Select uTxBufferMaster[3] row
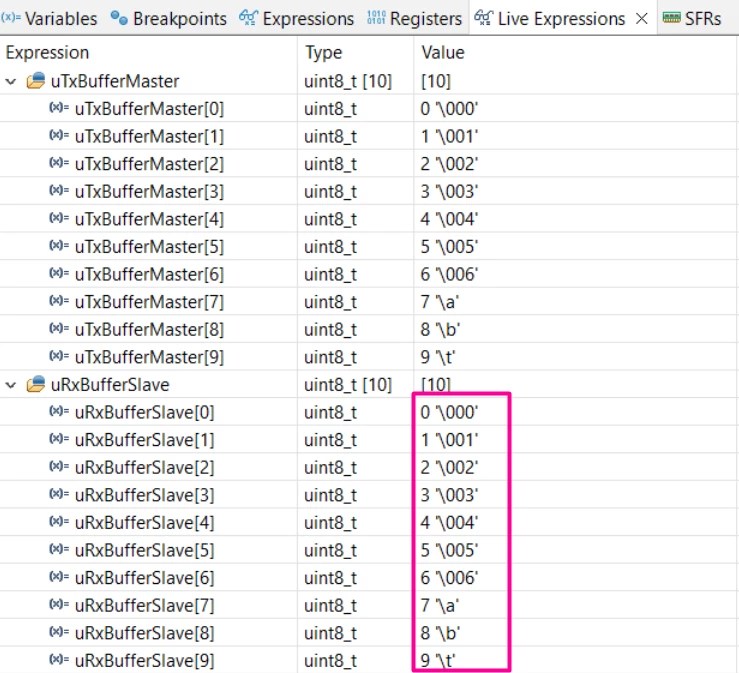The height and width of the screenshot is (673, 739). click(370, 191)
